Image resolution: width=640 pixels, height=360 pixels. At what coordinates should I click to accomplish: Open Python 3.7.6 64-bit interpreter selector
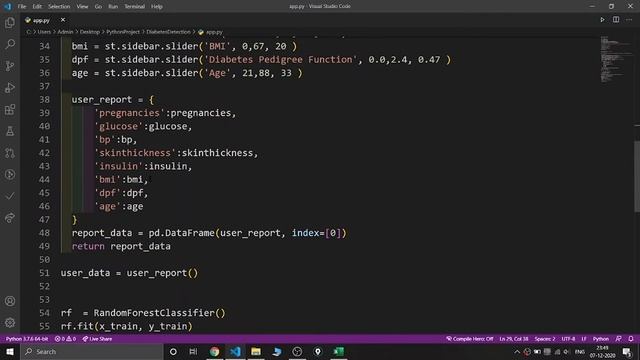pos(27,339)
